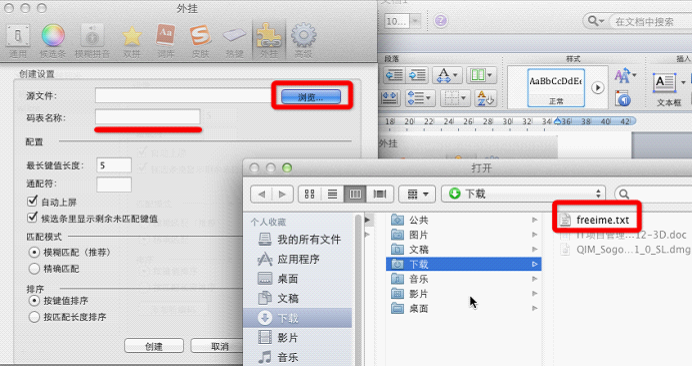Open the 候选条 color wheel tab

(x=53, y=41)
